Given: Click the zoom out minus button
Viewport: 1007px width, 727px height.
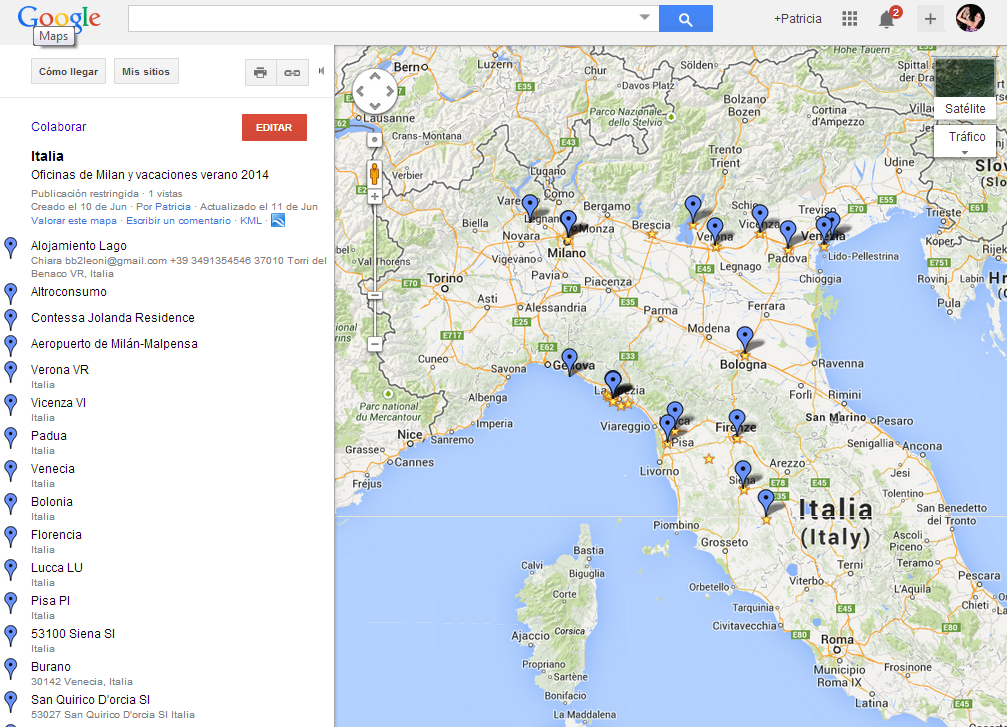Looking at the screenshot, I should coord(375,343).
